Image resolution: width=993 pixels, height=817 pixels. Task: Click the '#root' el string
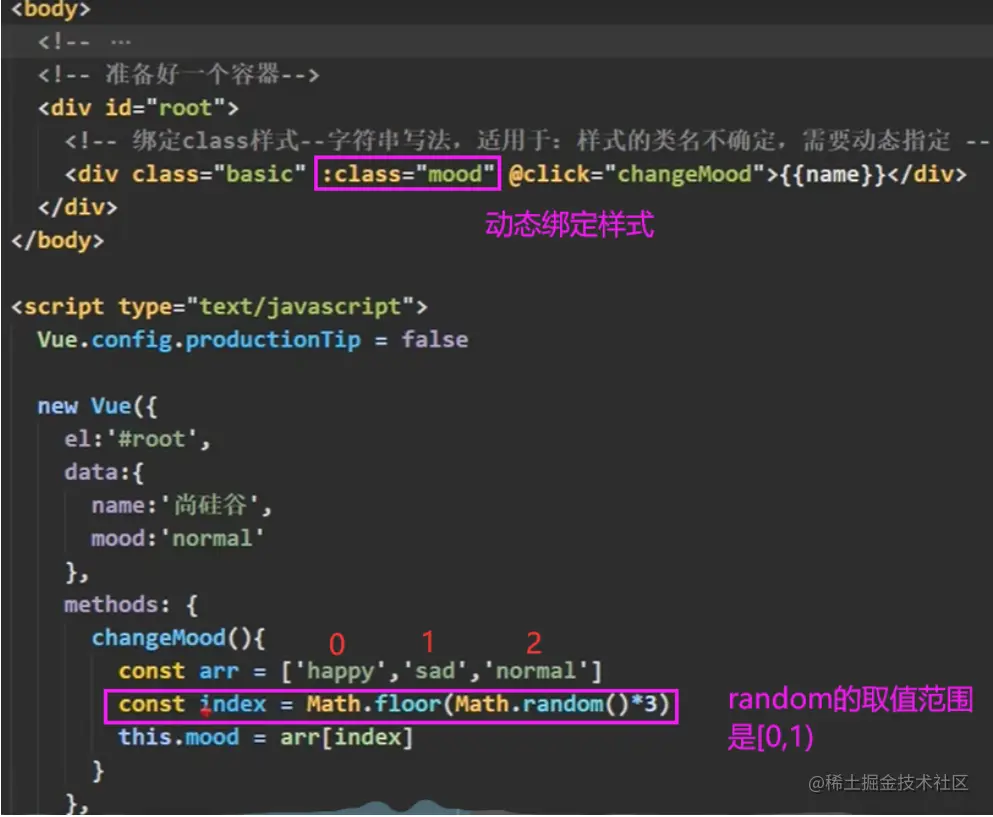pyautogui.click(x=152, y=439)
